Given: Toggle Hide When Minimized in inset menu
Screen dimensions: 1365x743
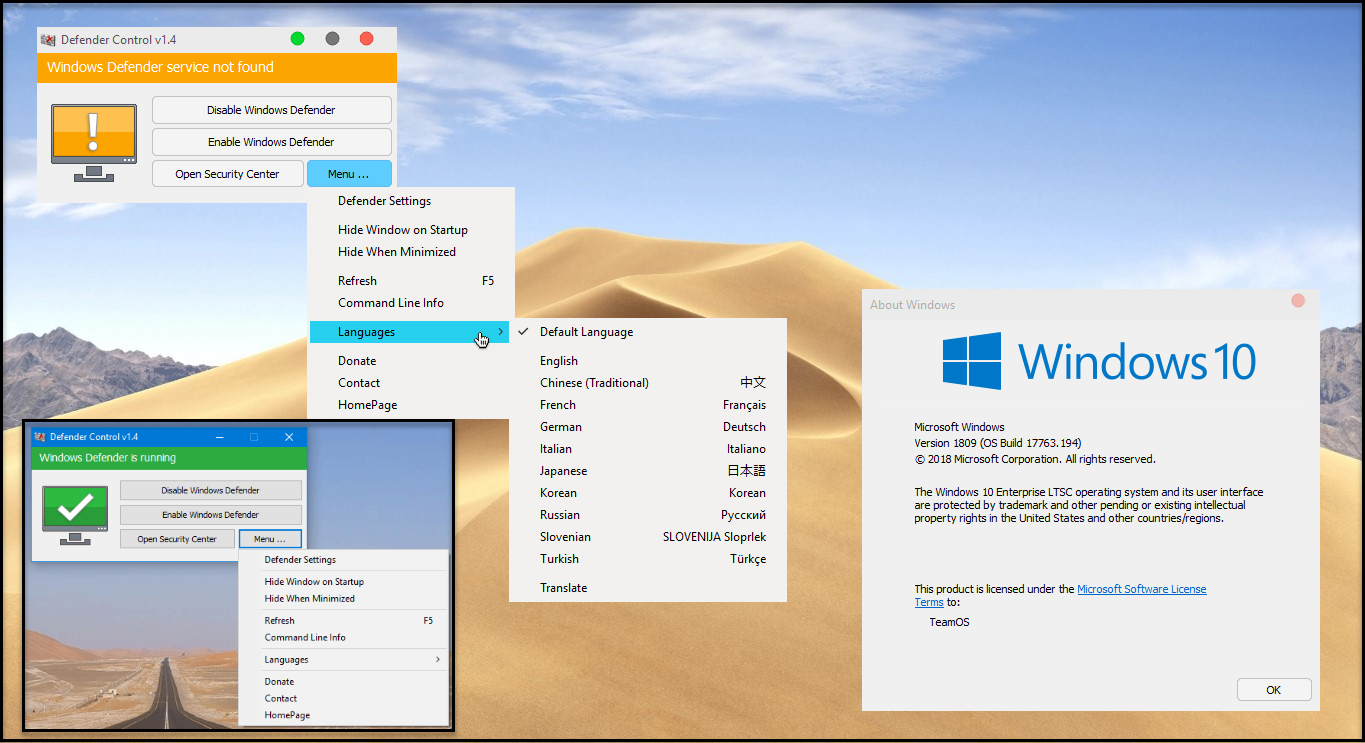Looking at the screenshot, I should 344,599.
